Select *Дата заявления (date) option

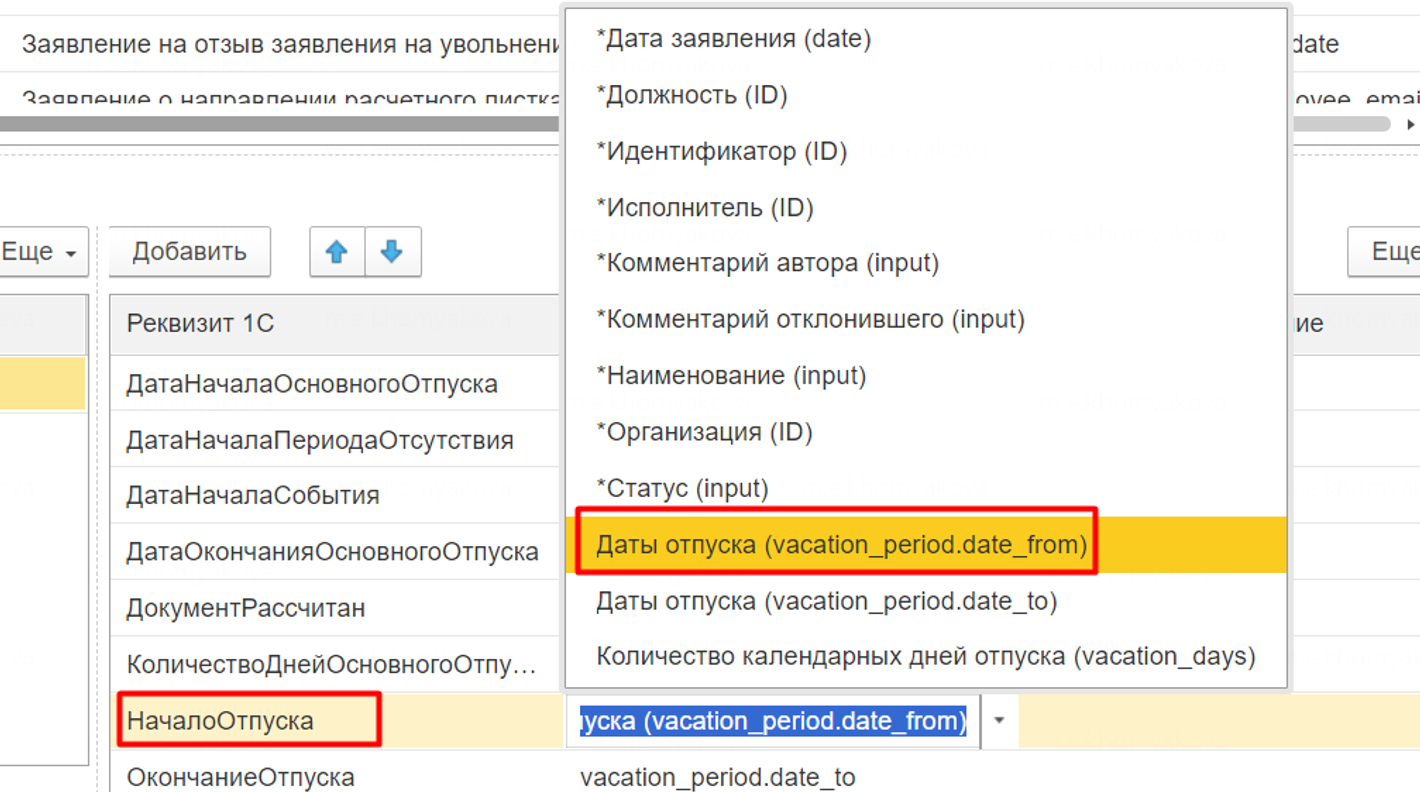[733, 39]
